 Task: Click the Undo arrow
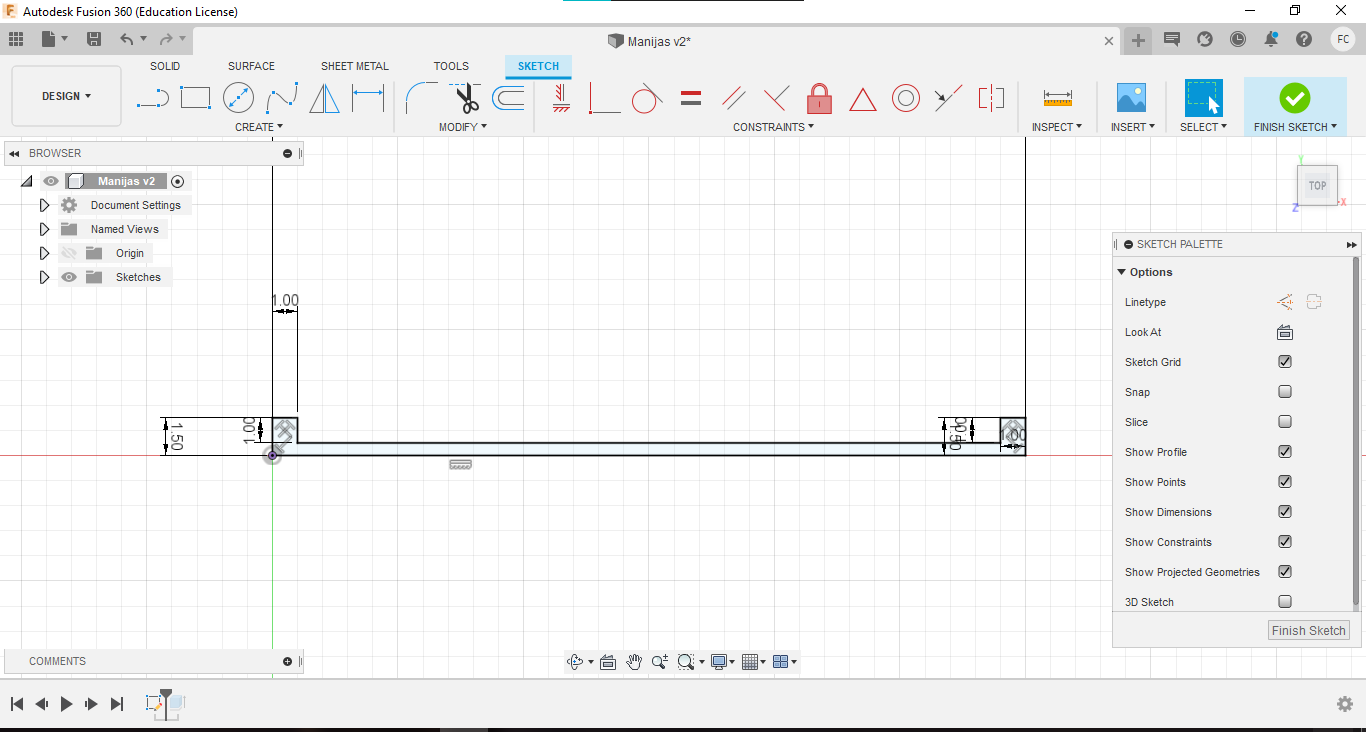tap(127, 39)
